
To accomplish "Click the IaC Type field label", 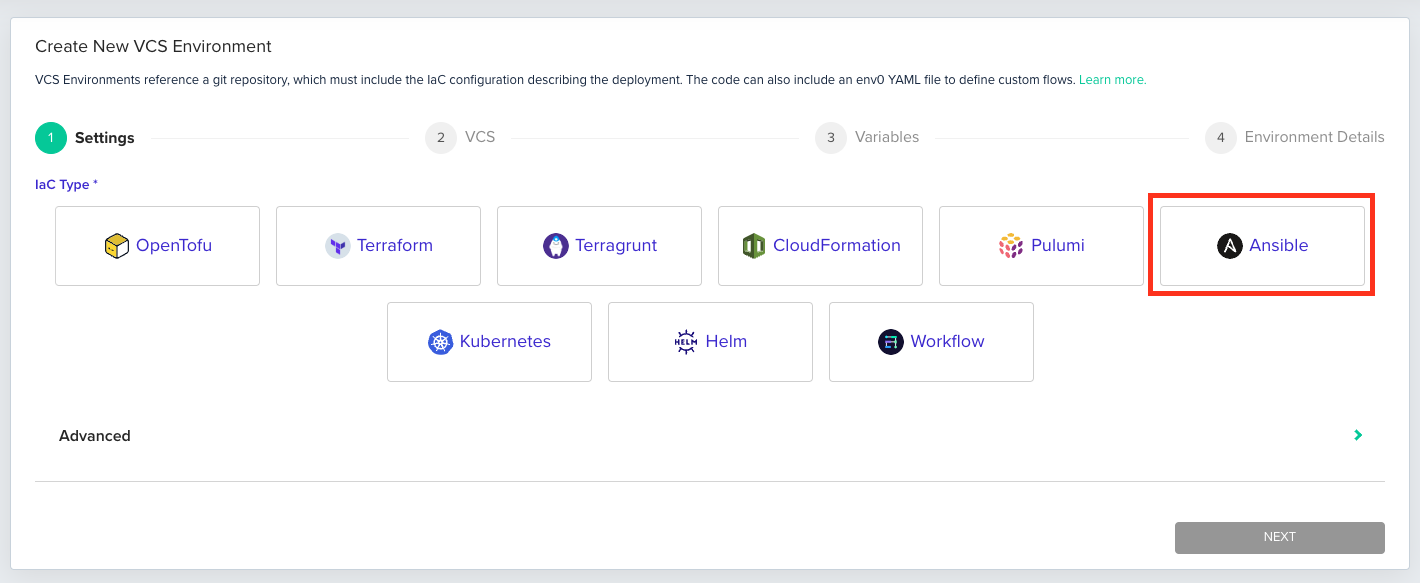I will 67,185.
